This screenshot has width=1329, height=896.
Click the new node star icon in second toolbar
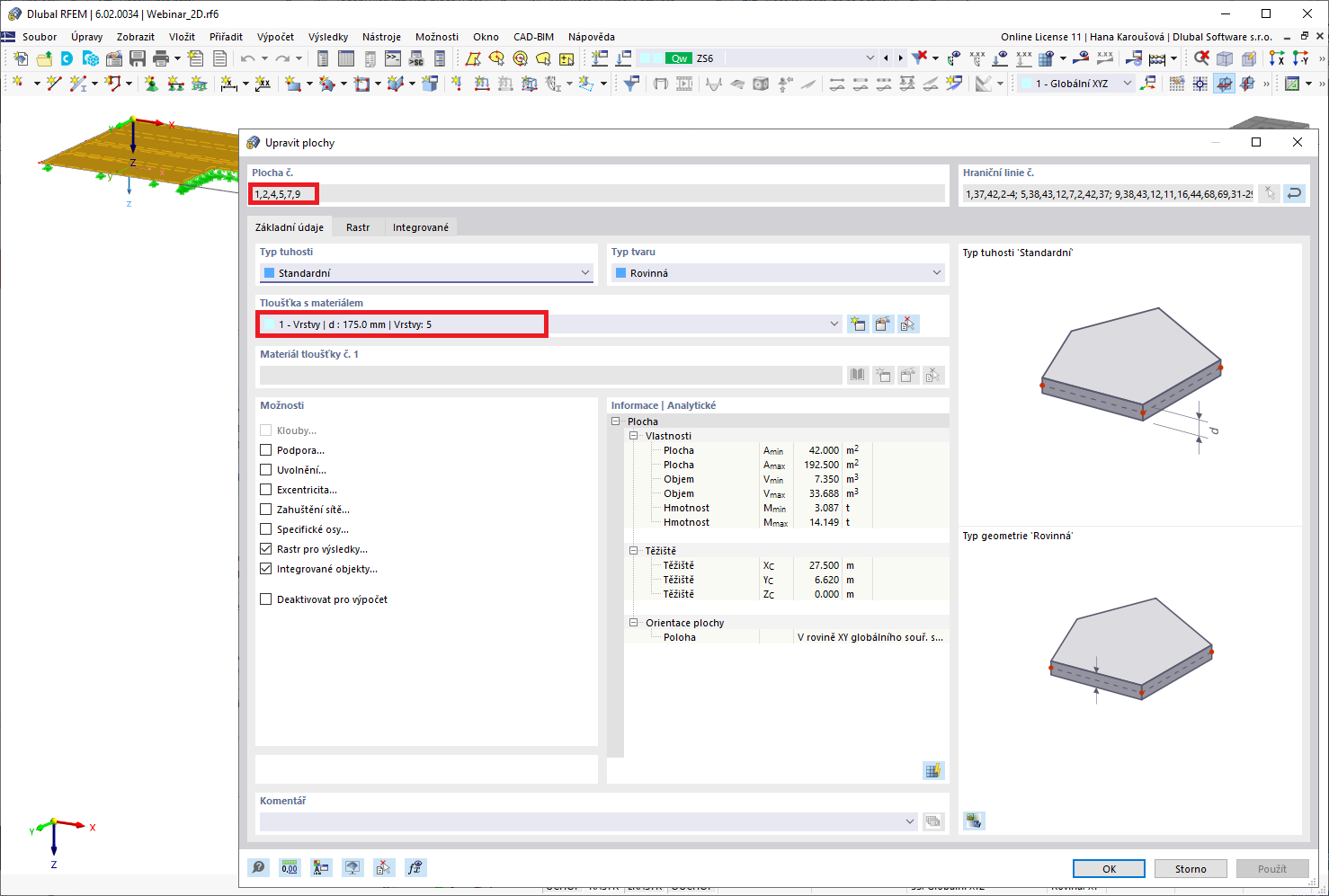[x=19, y=84]
